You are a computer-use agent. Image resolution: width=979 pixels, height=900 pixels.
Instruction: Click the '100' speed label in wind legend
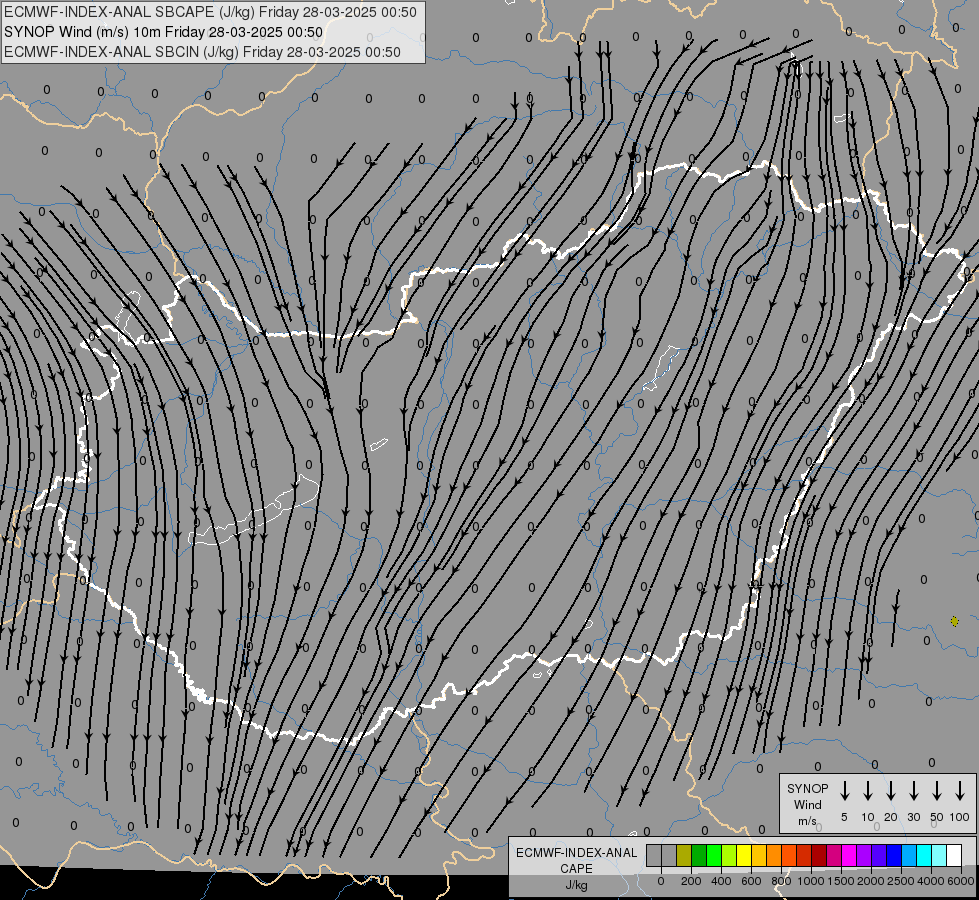pos(960,817)
